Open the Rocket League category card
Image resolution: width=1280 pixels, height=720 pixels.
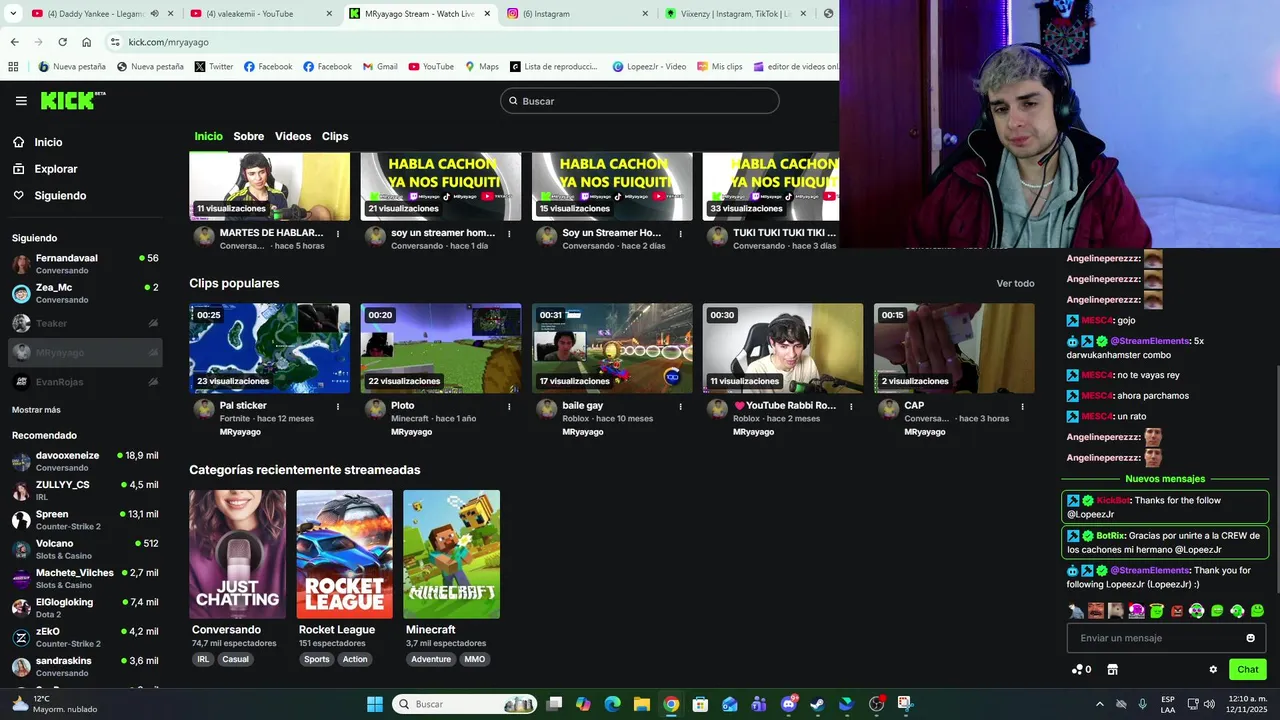click(x=345, y=554)
